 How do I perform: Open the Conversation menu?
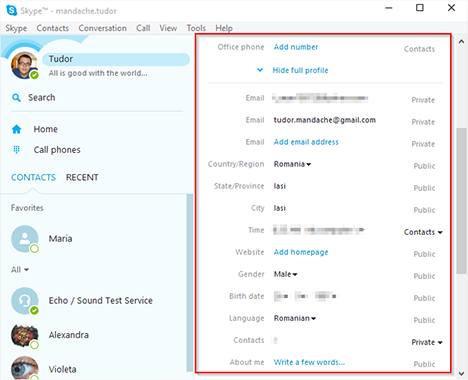[x=102, y=28]
